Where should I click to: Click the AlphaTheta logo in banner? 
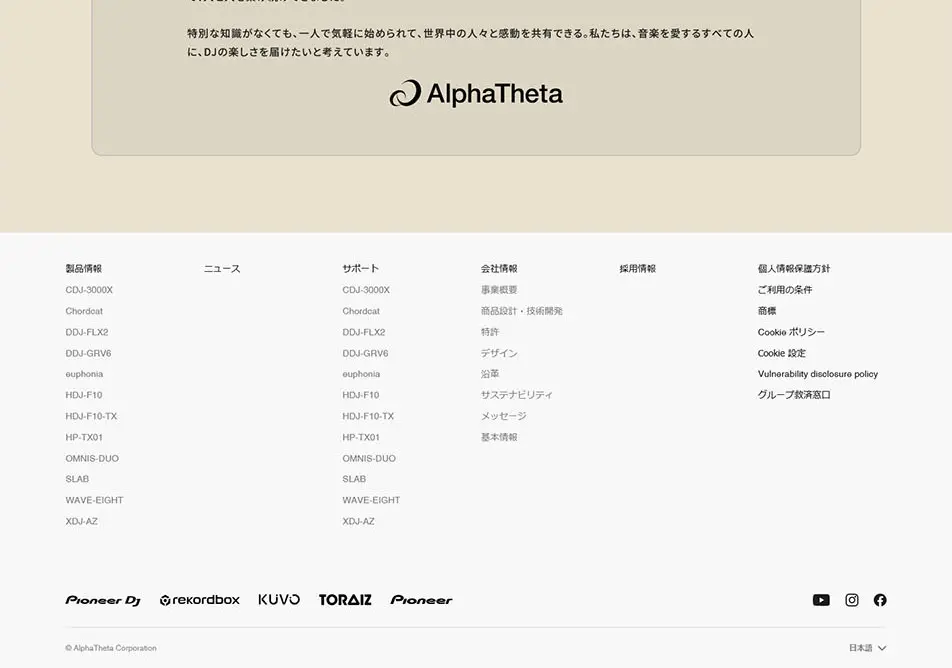(476, 94)
